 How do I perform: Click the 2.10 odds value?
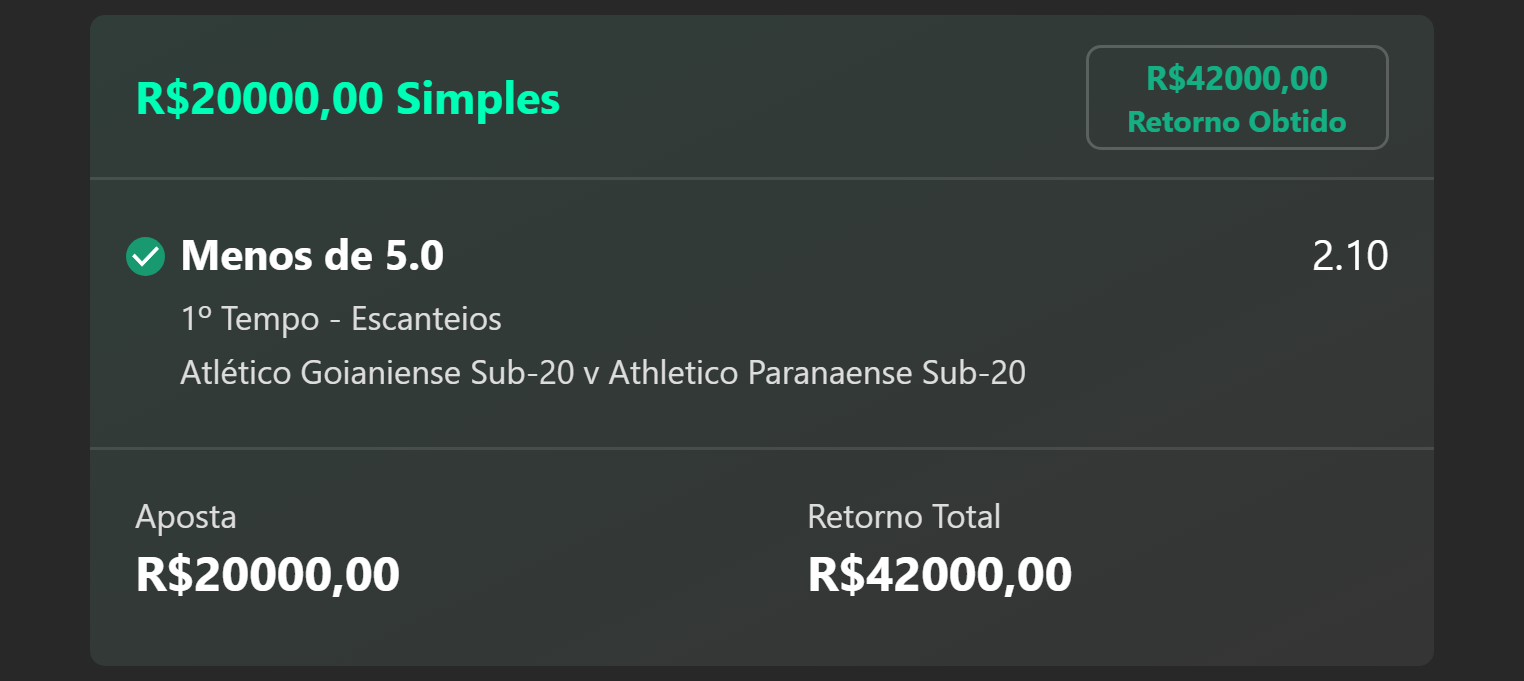(x=1350, y=257)
